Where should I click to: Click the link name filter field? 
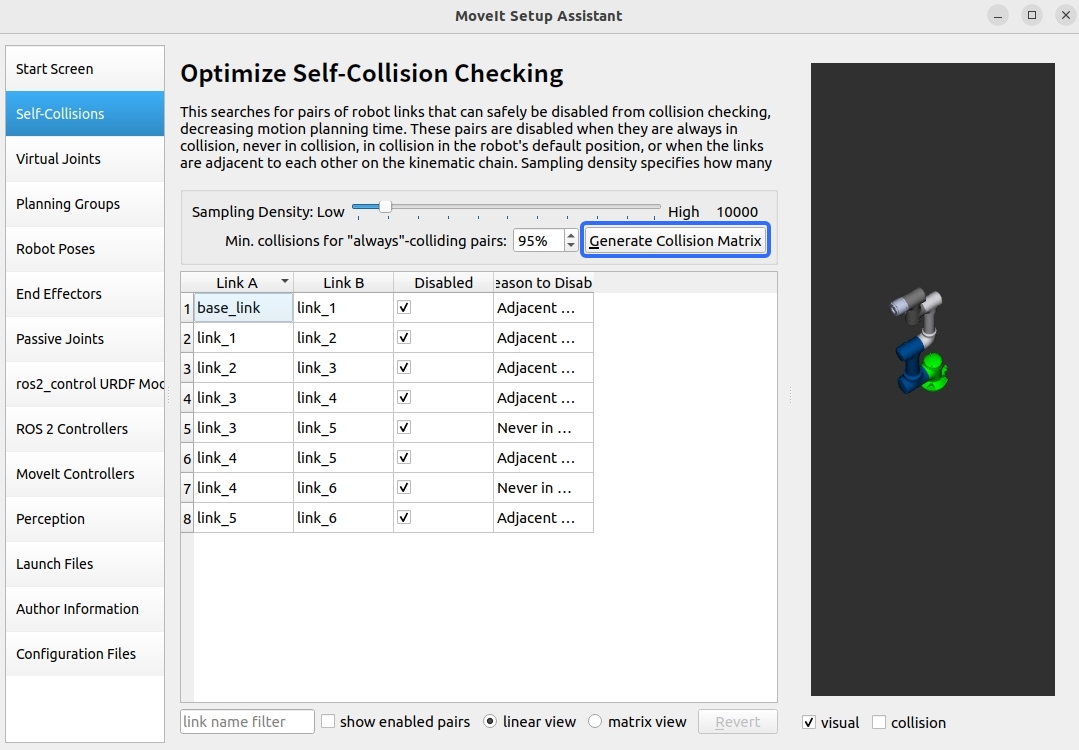[x=247, y=722]
